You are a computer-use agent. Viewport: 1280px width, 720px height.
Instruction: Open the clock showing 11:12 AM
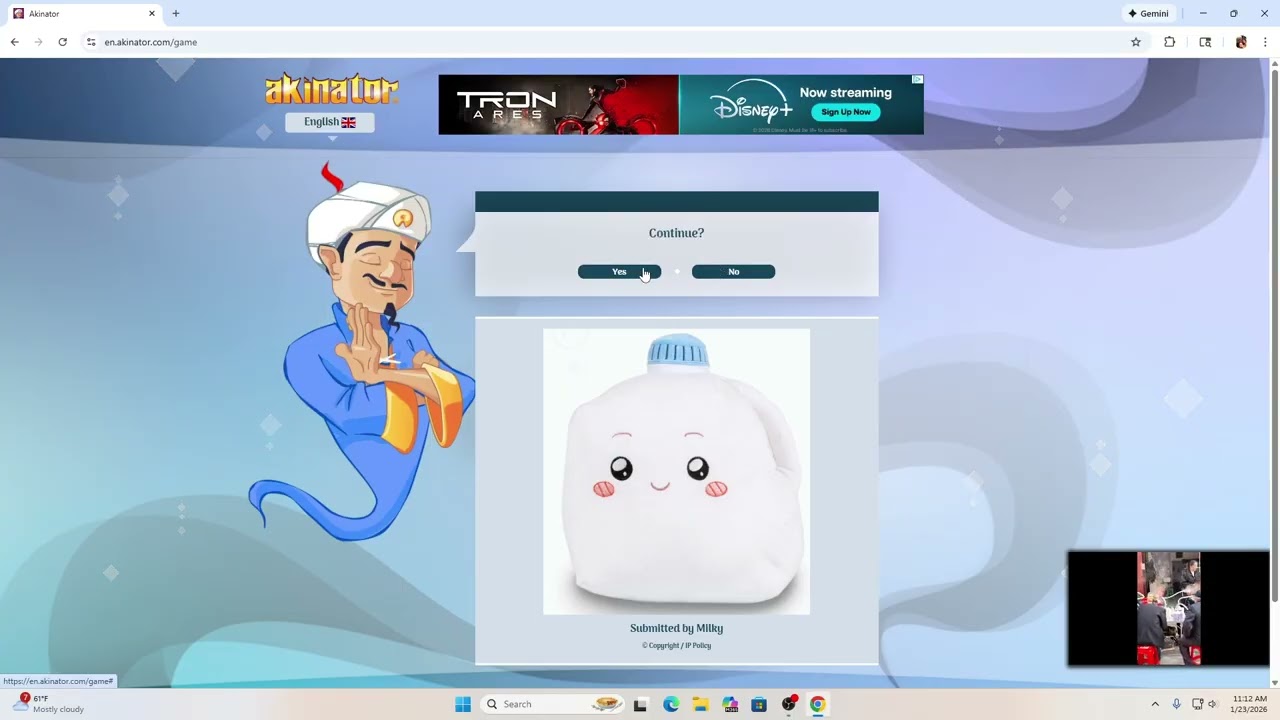[1249, 704]
